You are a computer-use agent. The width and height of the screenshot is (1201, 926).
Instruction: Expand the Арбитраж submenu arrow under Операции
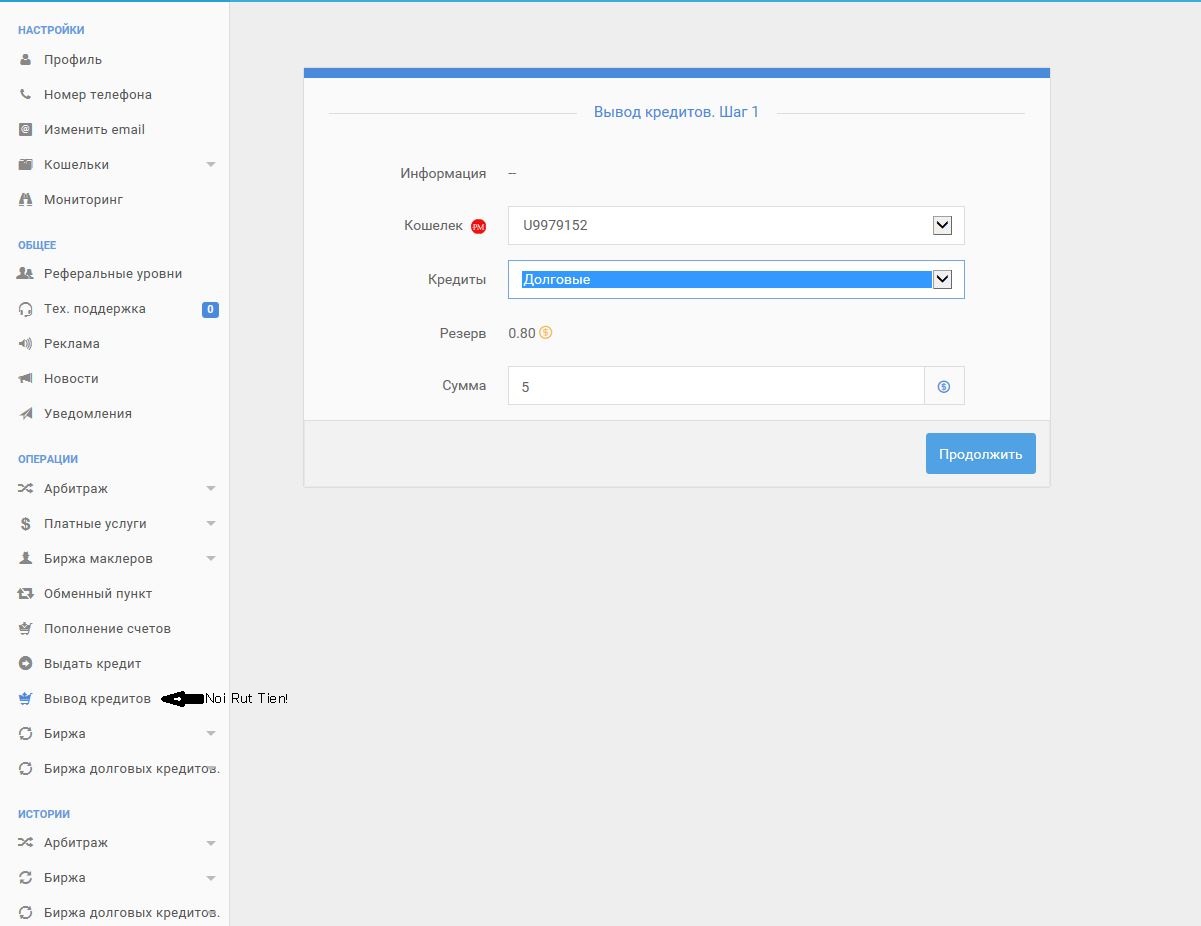211,489
